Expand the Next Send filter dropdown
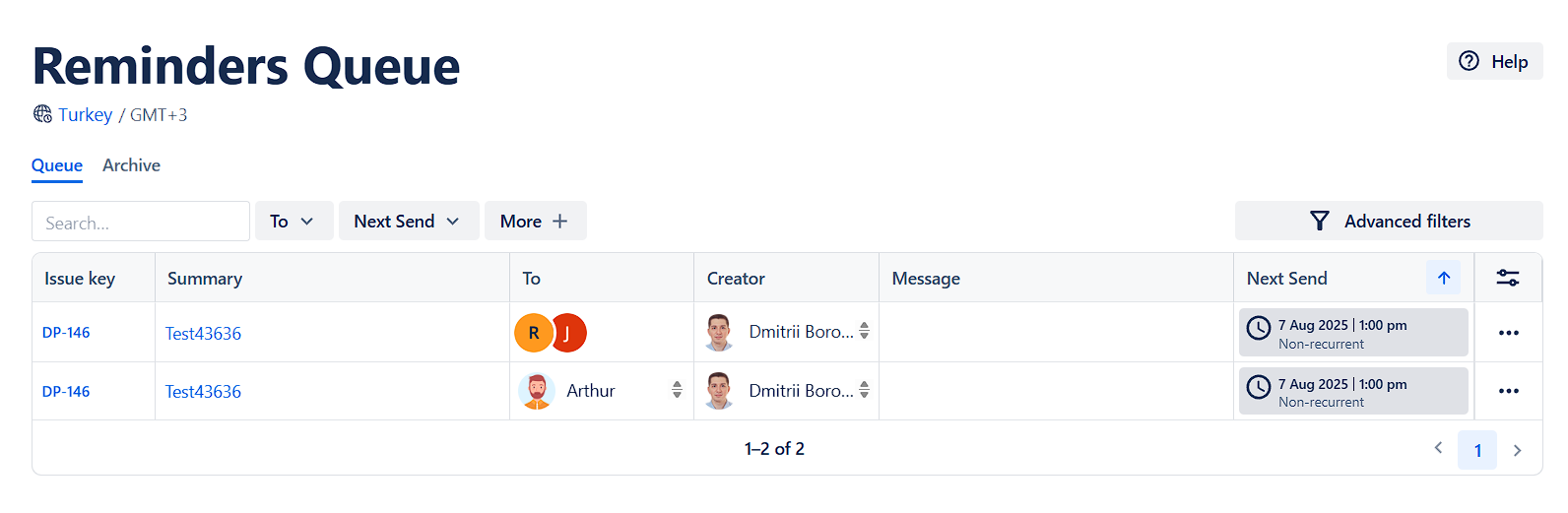 (x=408, y=222)
